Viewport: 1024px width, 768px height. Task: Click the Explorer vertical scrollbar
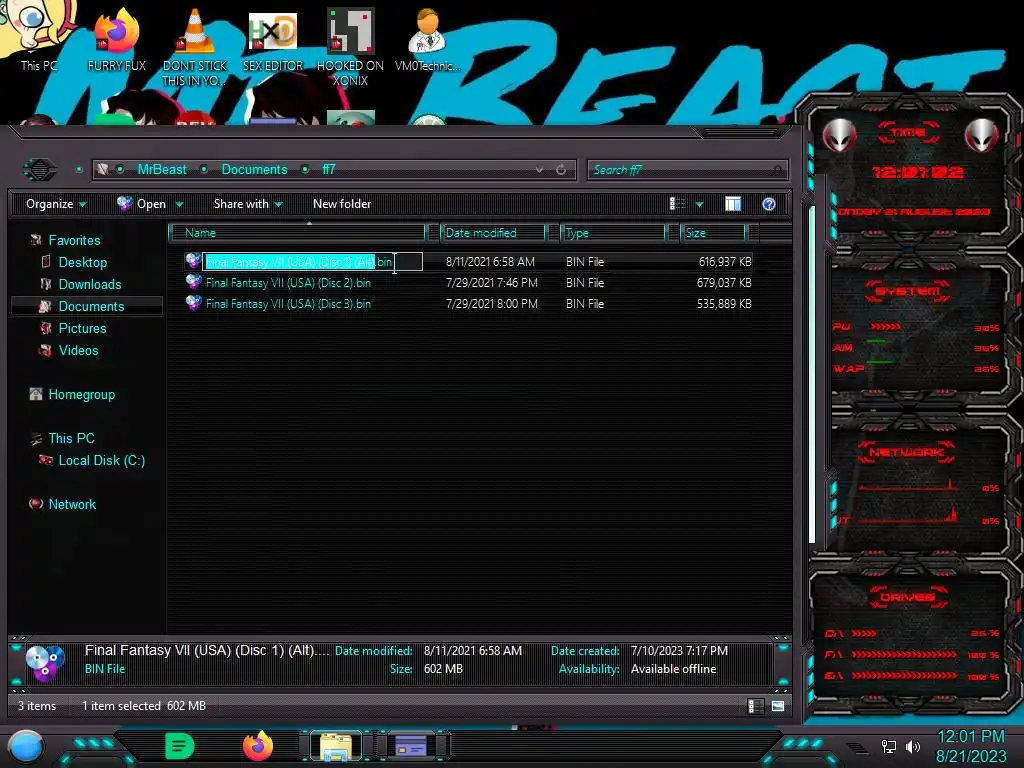[812, 374]
